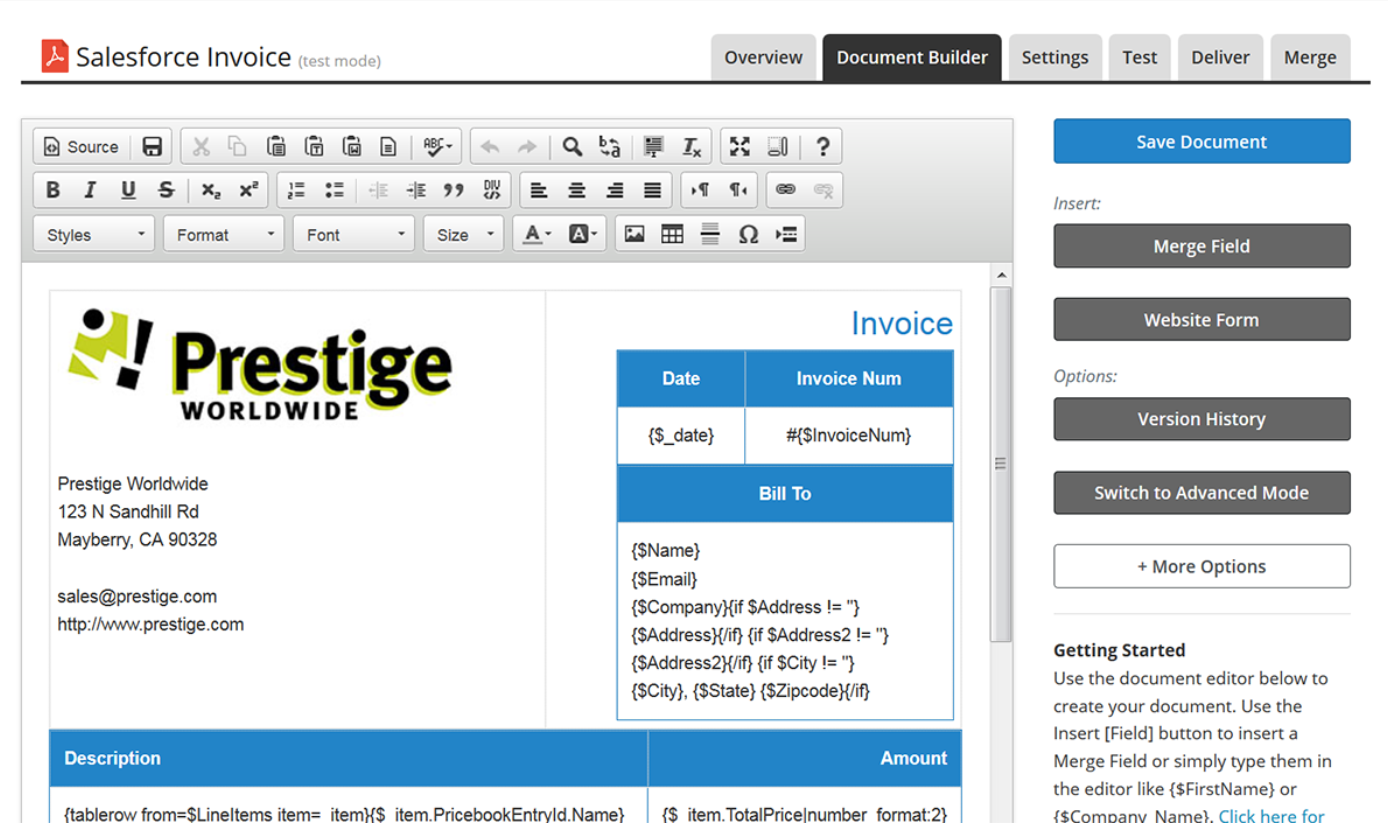Click the Source view button

tap(81, 147)
